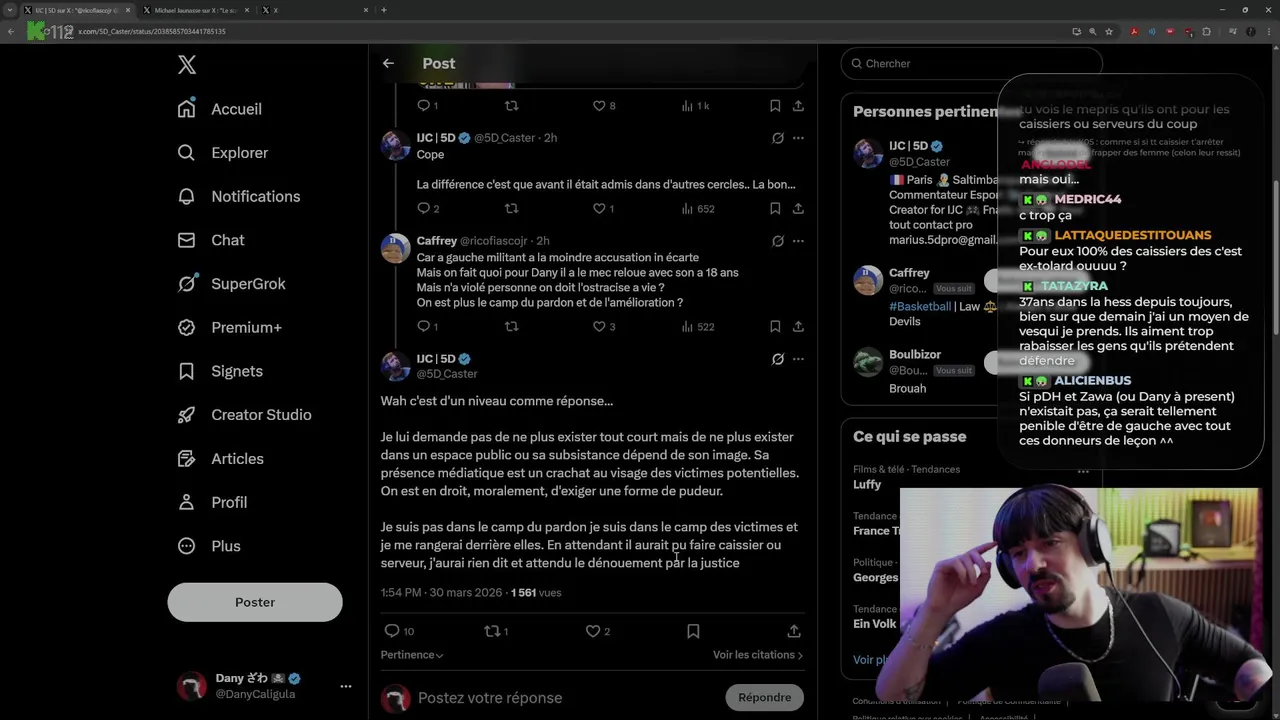This screenshot has height=720, width=1280.
Task: Open Signets bookmarks page
Action: (x=220, y=371)
